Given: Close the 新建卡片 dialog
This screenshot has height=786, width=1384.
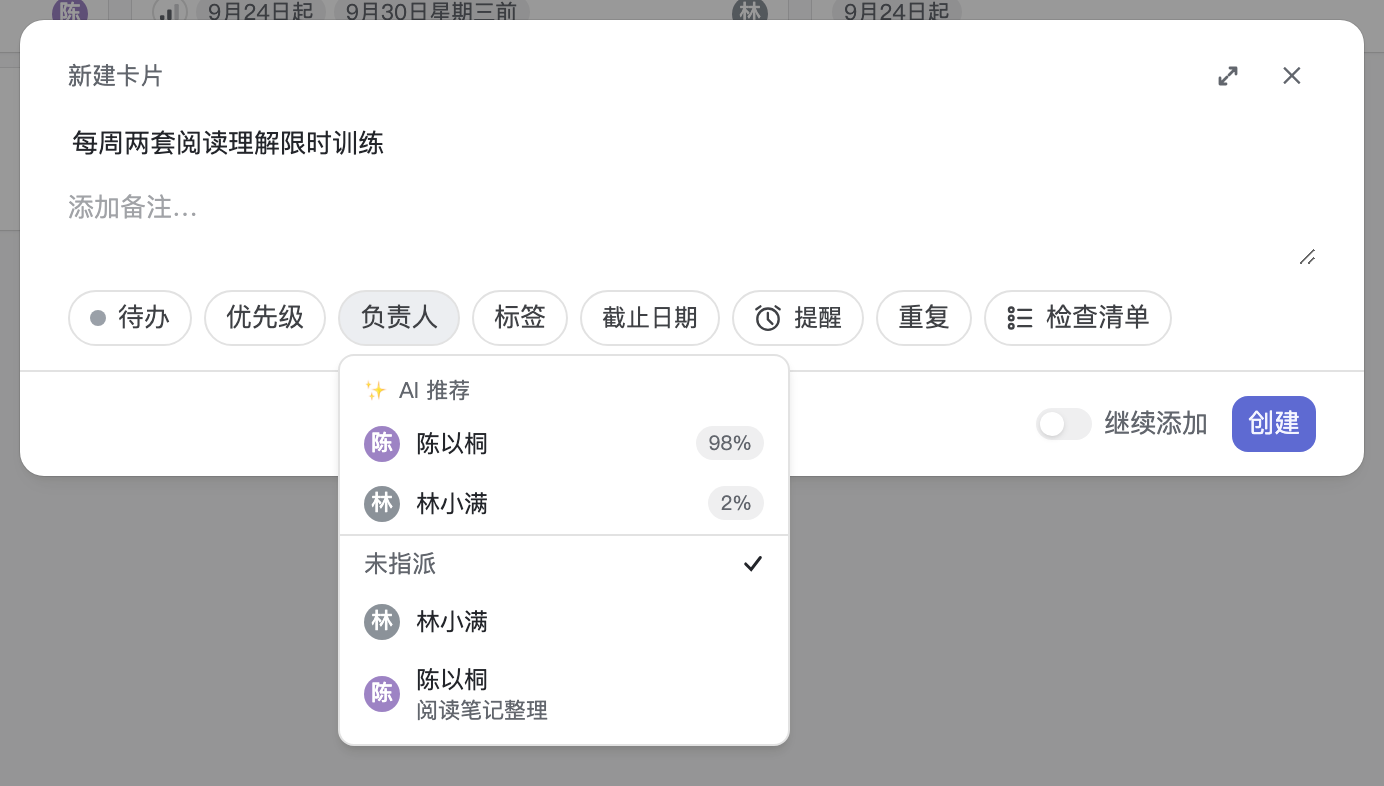Looking at the screenshot, I should click(x=1292, y=76).
